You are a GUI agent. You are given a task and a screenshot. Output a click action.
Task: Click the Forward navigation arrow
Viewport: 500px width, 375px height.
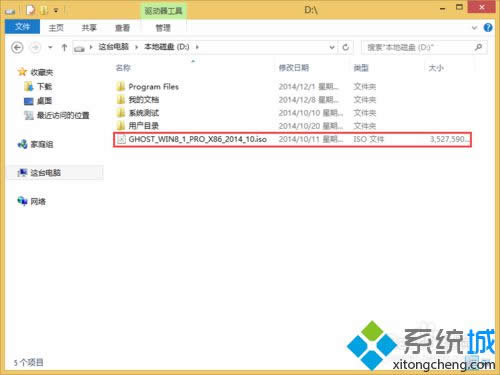pyautogui.click(x=35, y=47)
